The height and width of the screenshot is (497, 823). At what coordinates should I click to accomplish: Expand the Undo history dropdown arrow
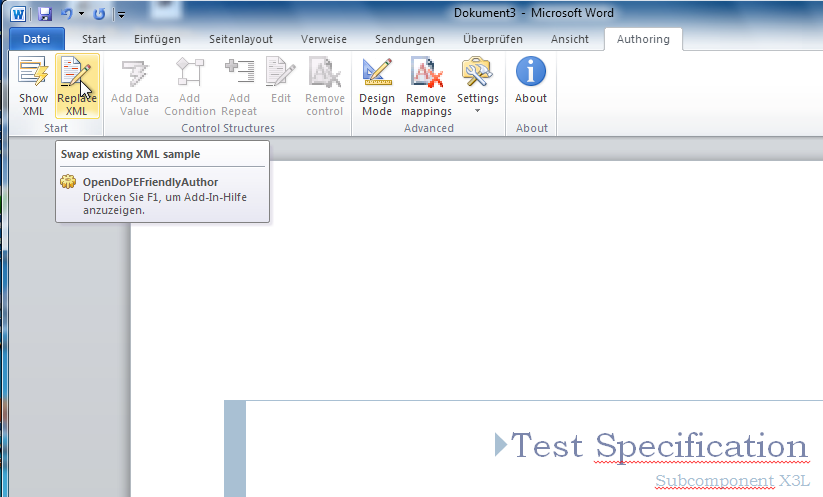[81, 14]
